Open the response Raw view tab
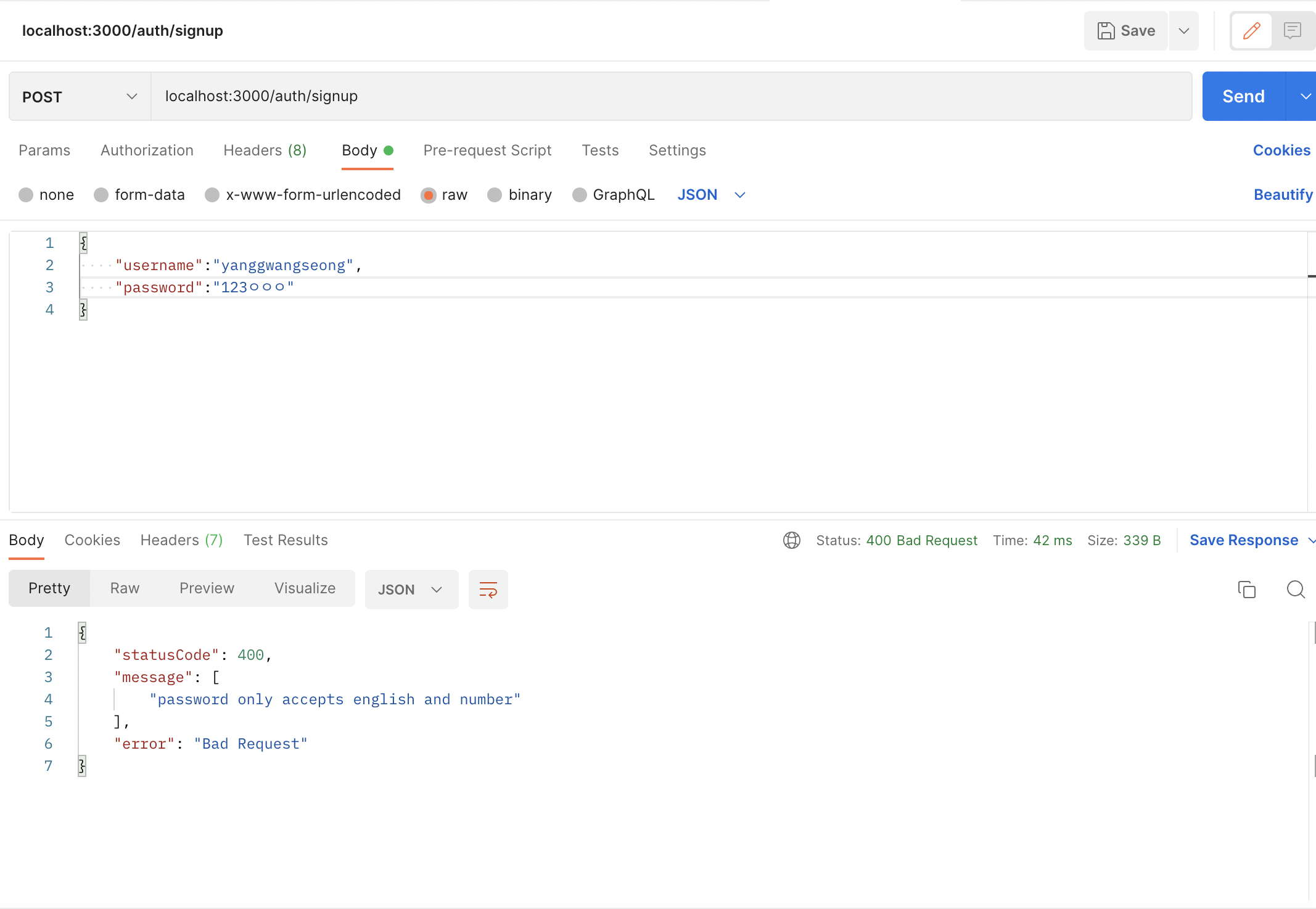 [125, 588]
